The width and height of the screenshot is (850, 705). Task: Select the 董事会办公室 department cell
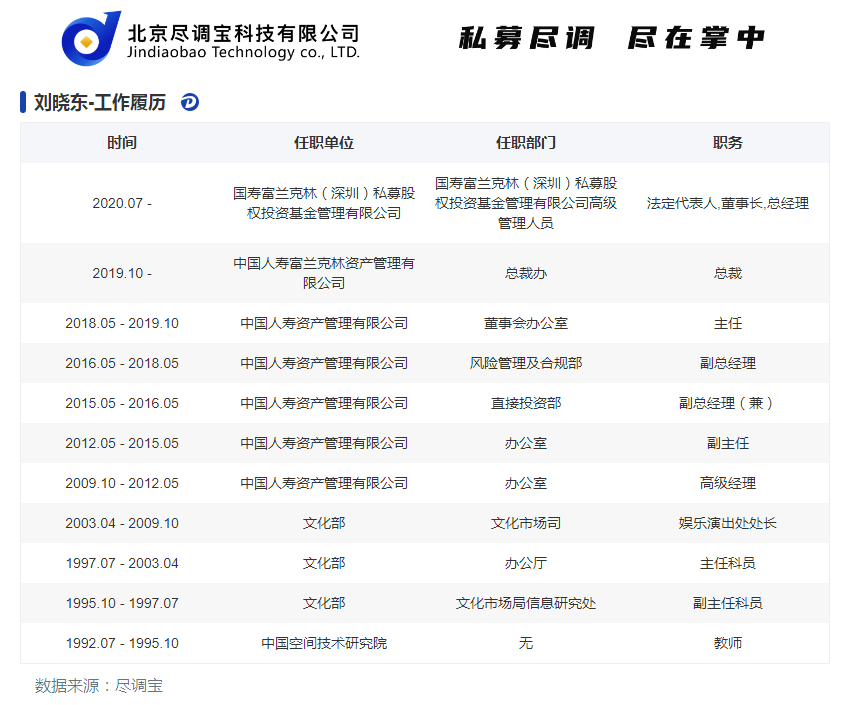click(x=526, y=323)
